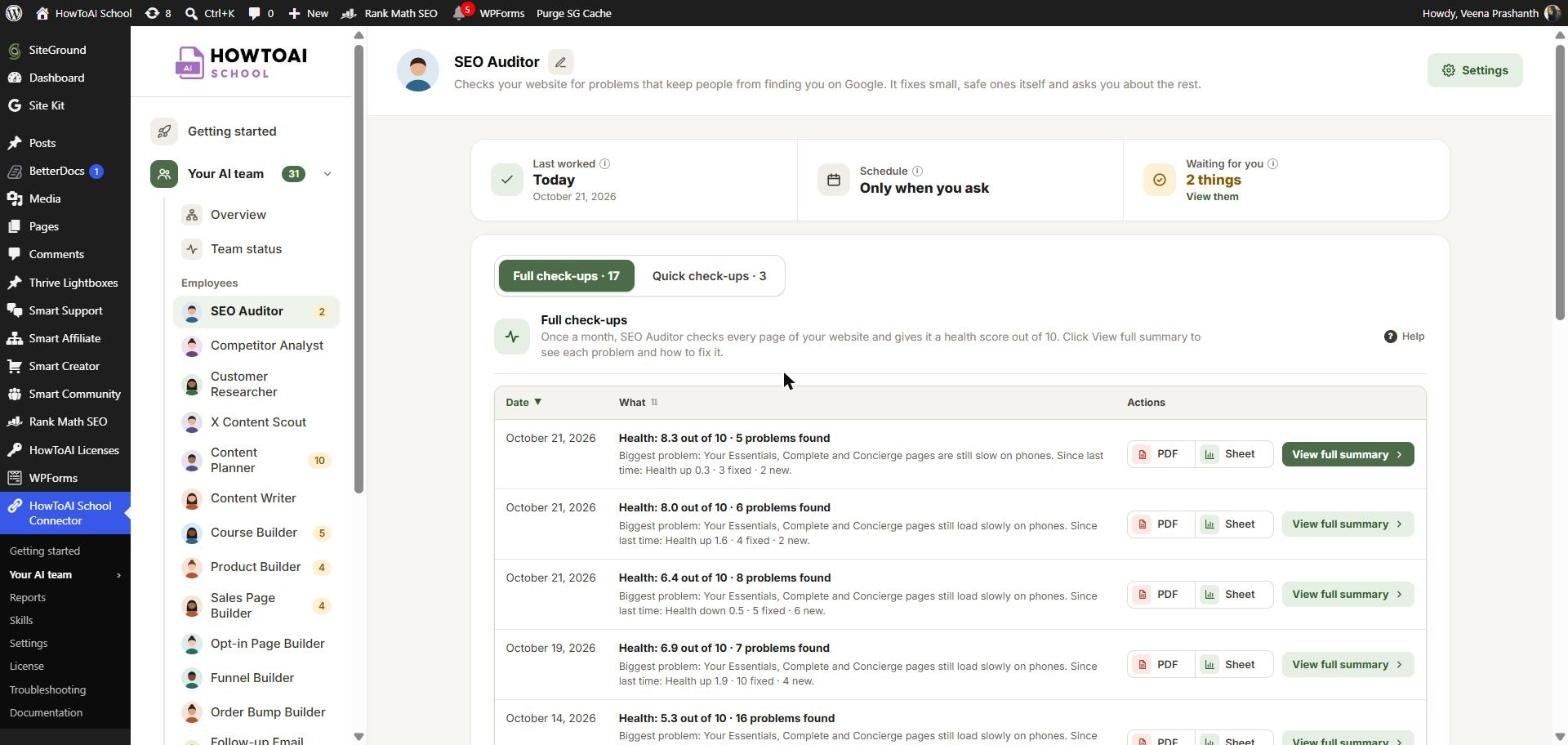Click the Course Builder avatar icon
This screenshot has width=1568, height=745.
click(192, 533)
